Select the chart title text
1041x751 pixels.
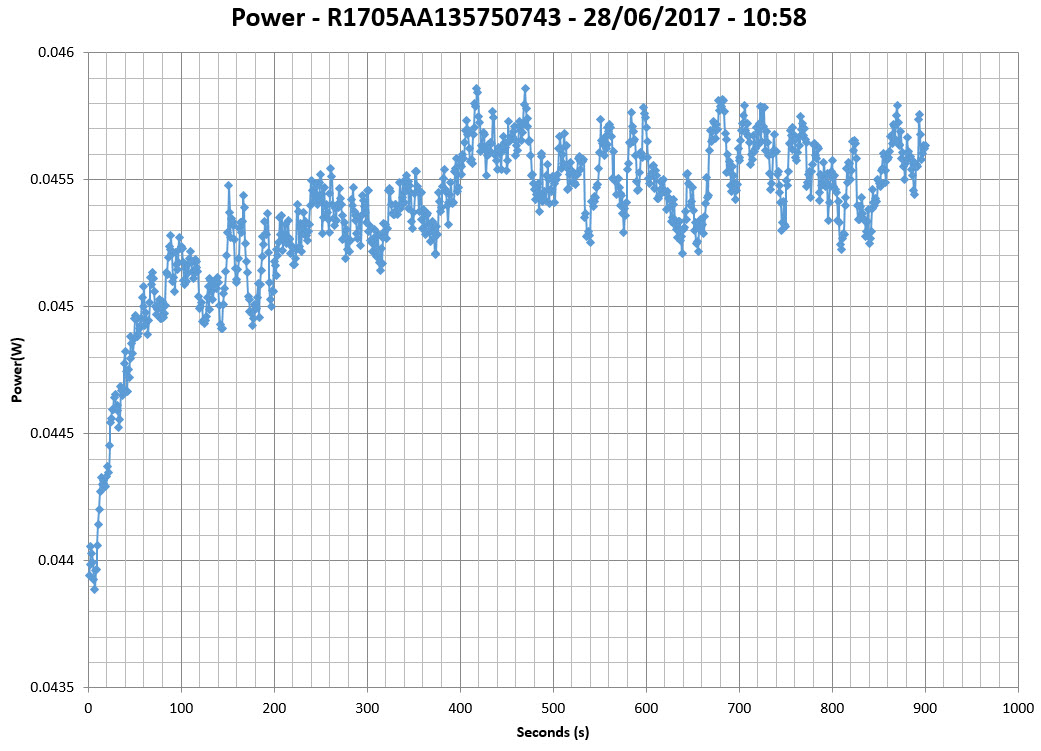(x=519, y=18)
